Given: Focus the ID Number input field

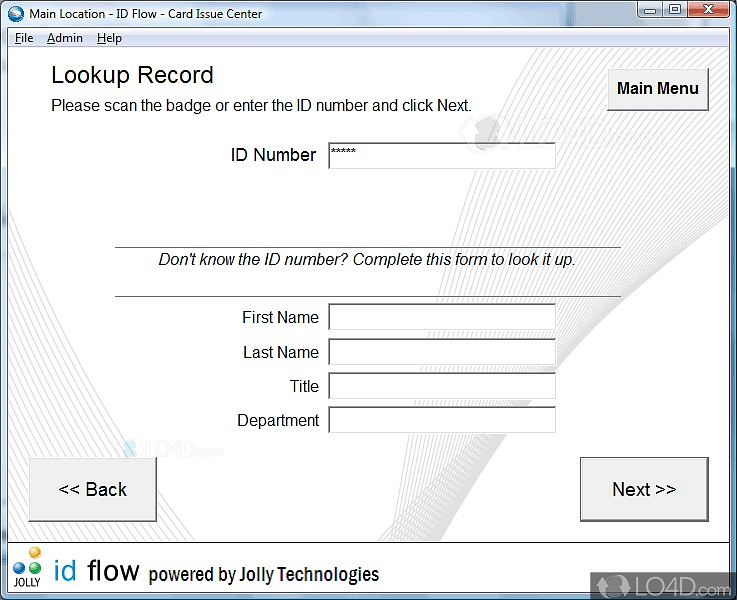Looking at the screenshot, I should click(x=442, y=156).
